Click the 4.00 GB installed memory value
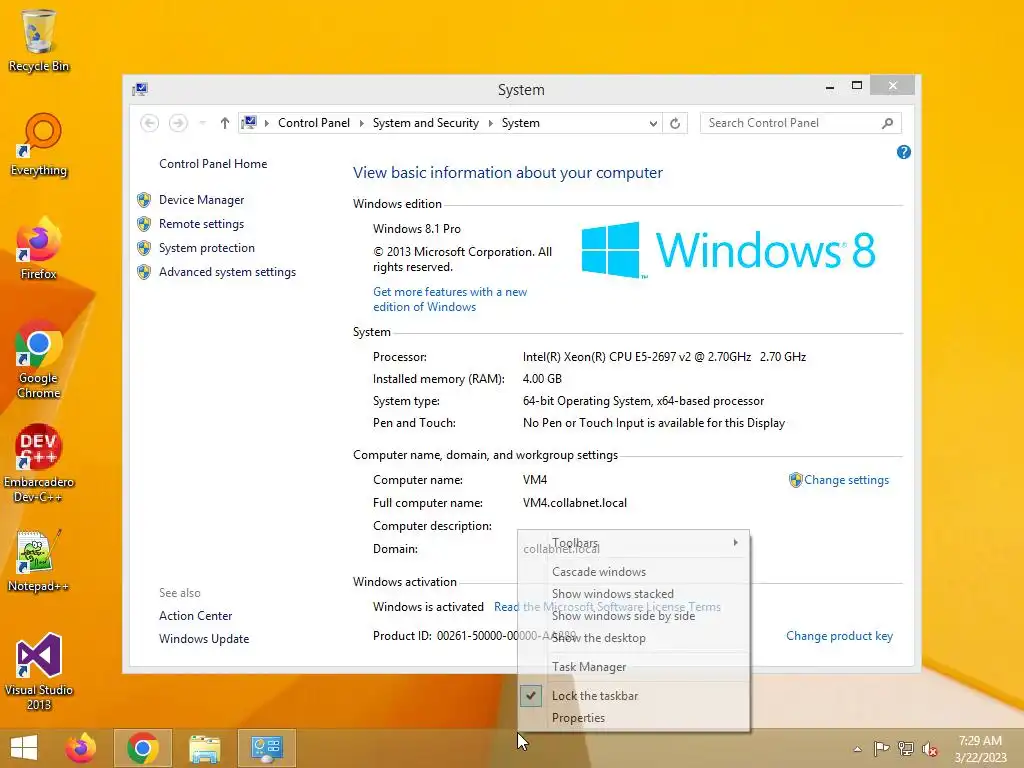Viewport: 1024px width, 768px height. pyautogui.click(x=542, y=379)
